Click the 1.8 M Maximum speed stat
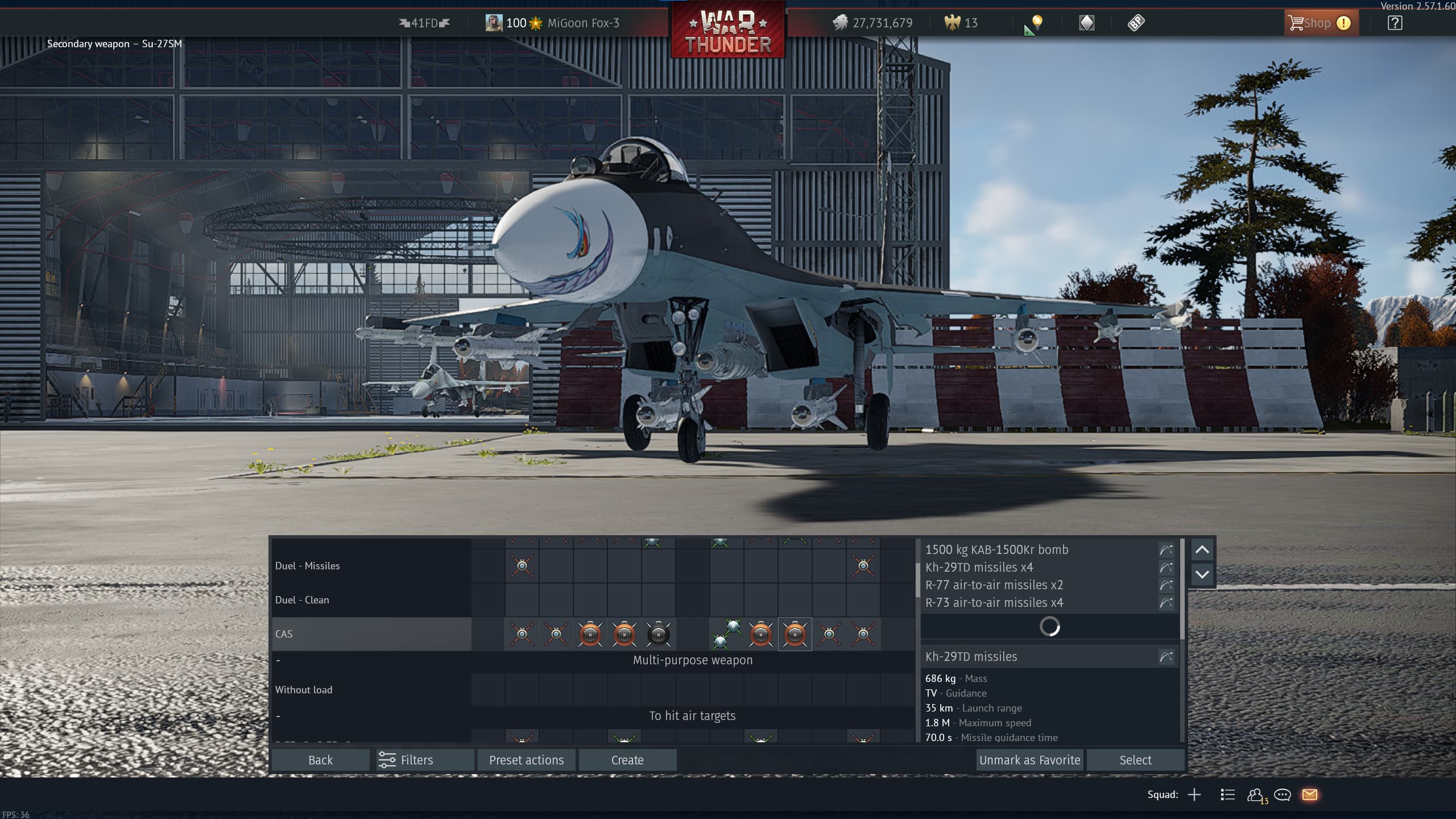The width and height of the screenshot is (1456, 819). coord(978,723)
